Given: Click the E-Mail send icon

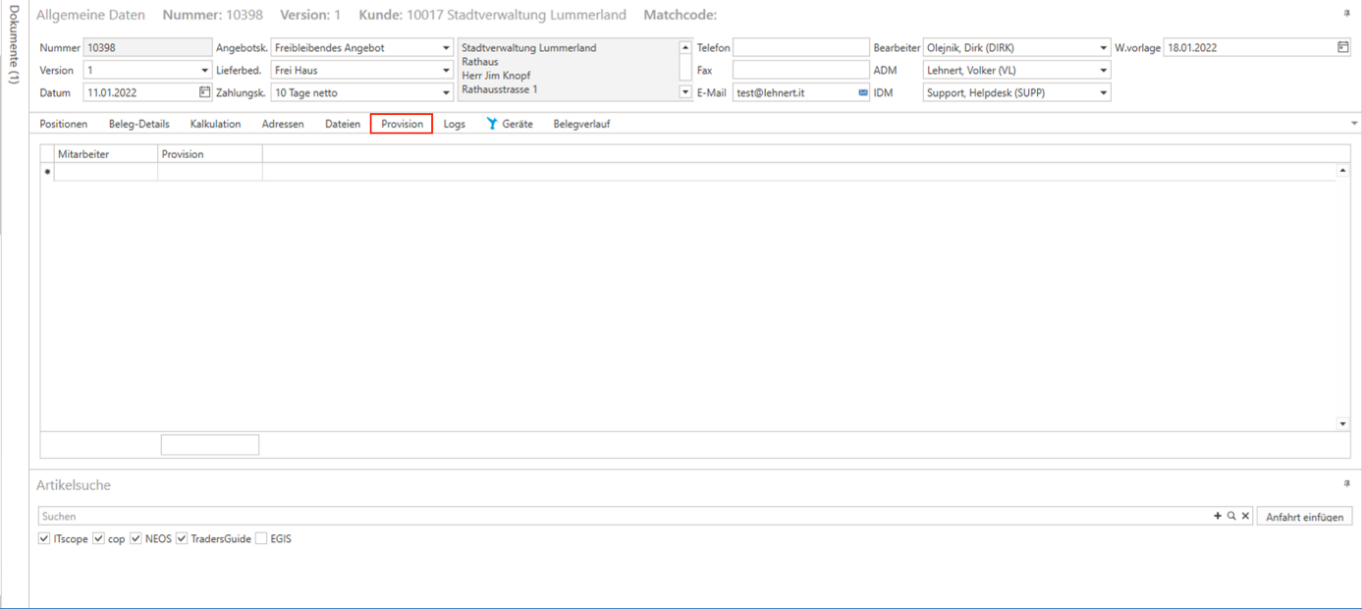Looking at the screenshot, I should 863,93.
